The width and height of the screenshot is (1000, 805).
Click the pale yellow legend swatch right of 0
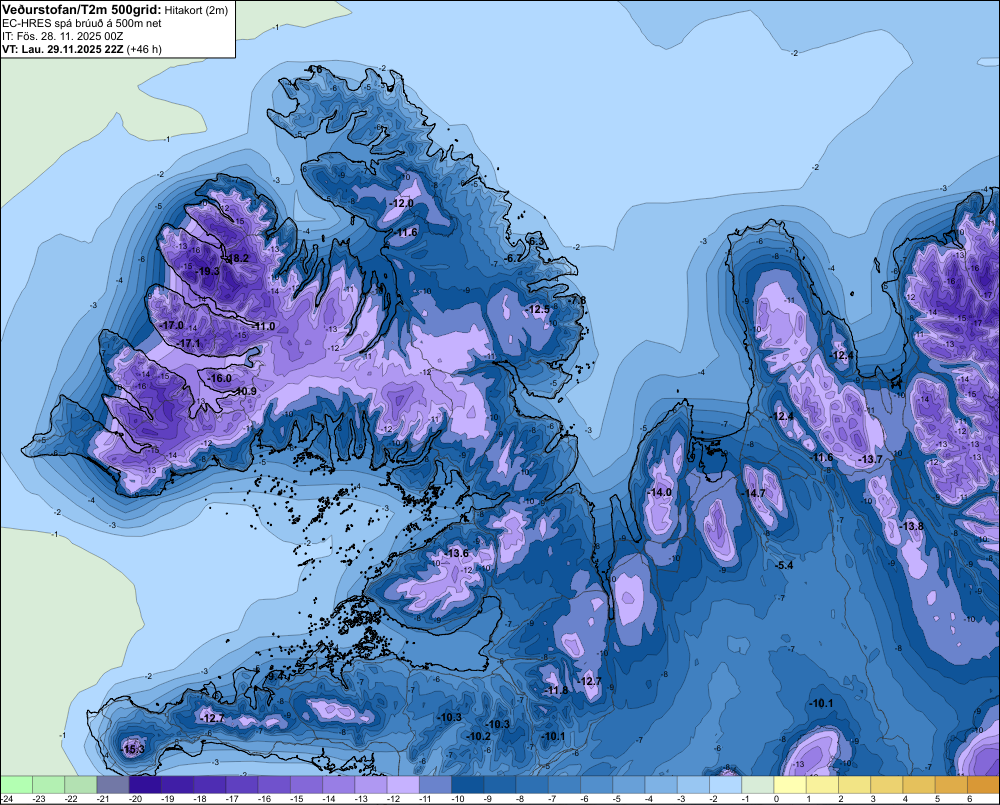790,784
